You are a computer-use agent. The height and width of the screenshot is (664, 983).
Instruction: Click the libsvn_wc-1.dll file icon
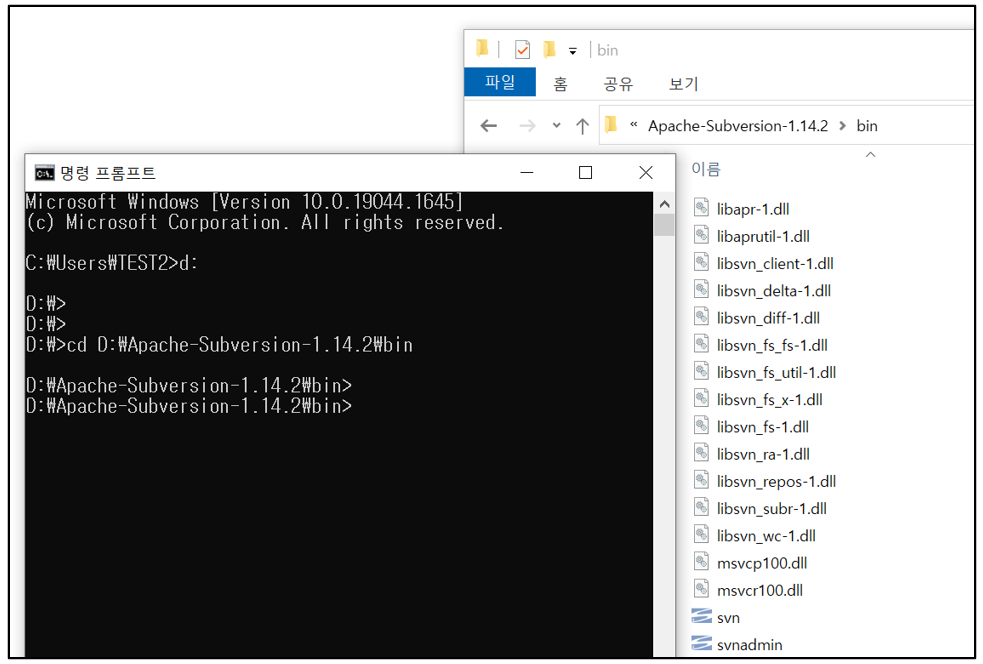(x=702, y=535)
